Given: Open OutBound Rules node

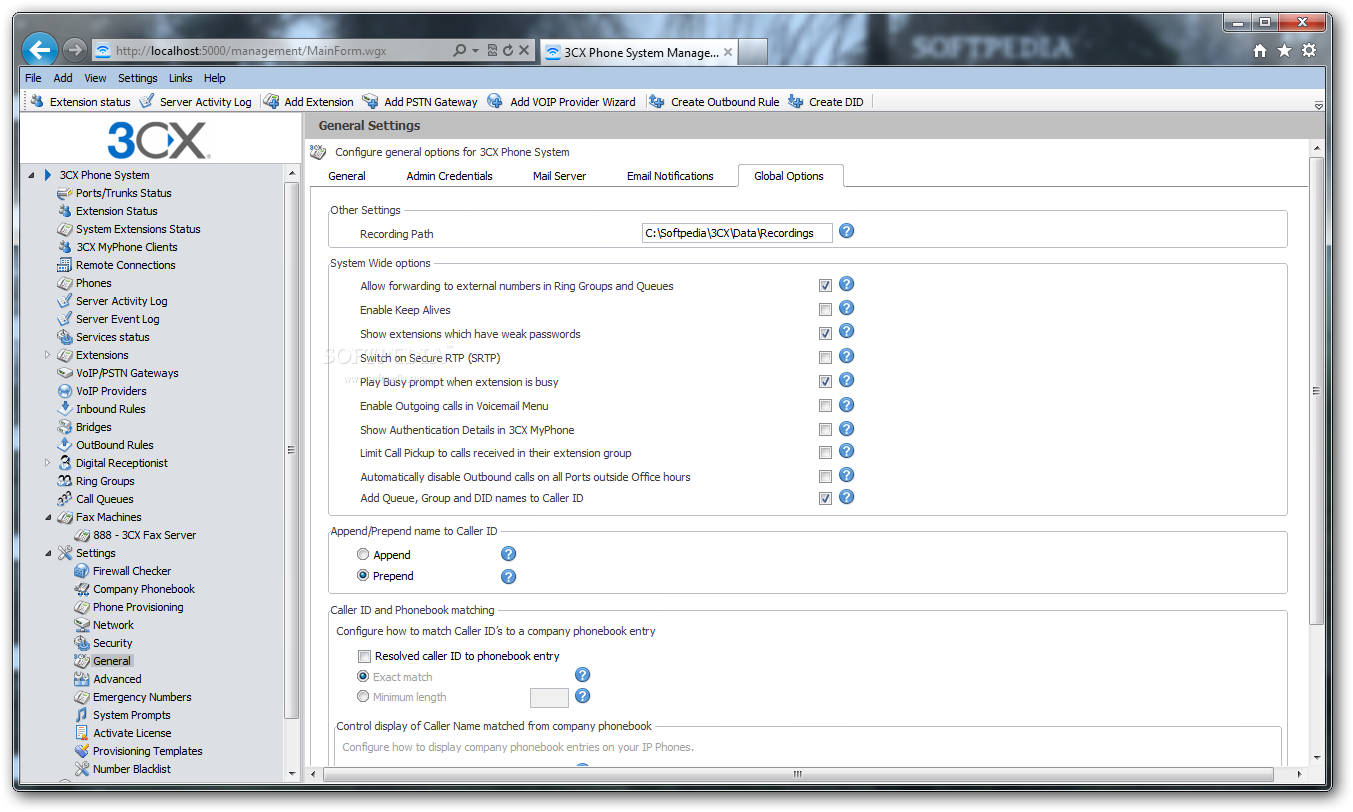Looking at the screenshot, I should [x=114, y=445].
